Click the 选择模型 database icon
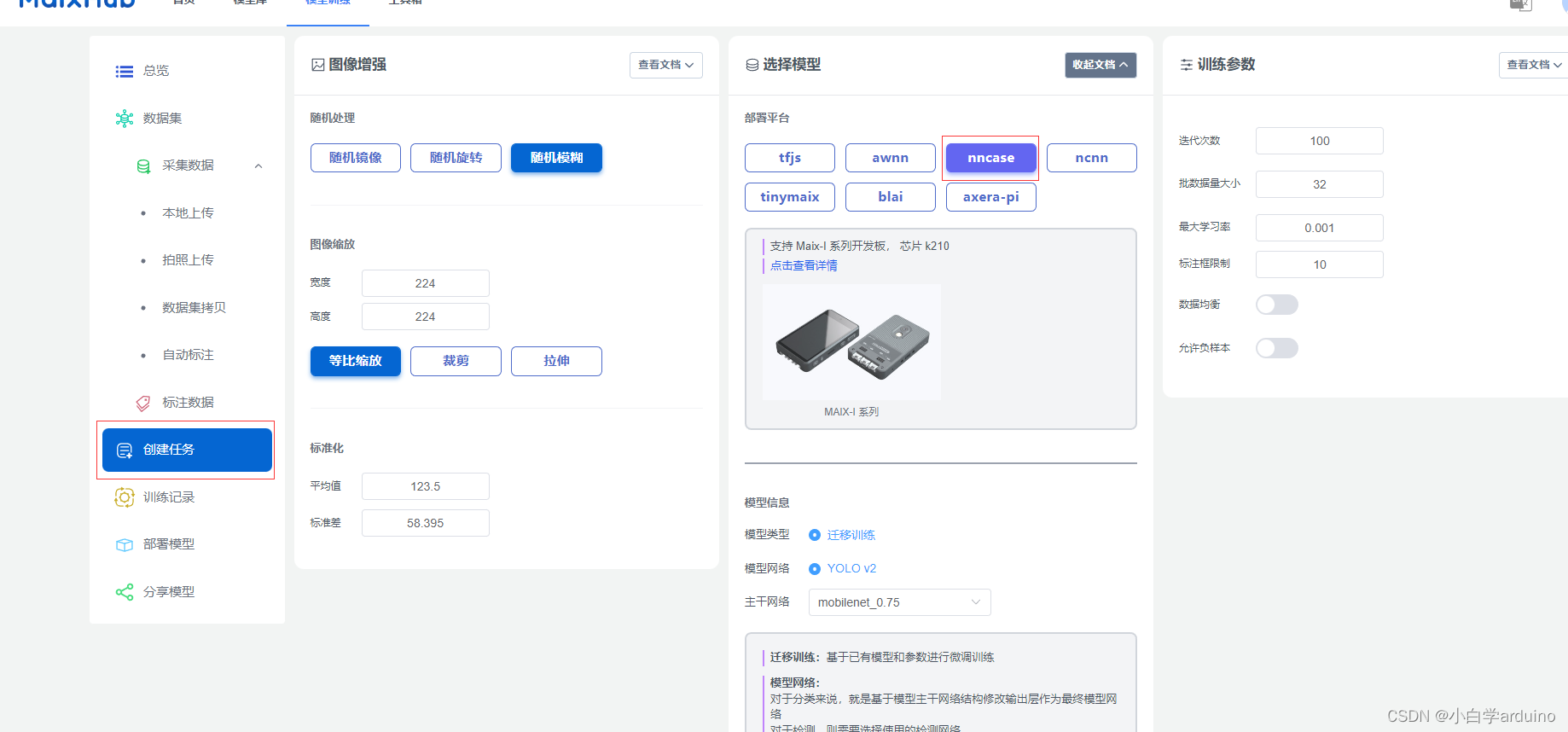This screenshot has width=1568, height=732. click(752, 65)
